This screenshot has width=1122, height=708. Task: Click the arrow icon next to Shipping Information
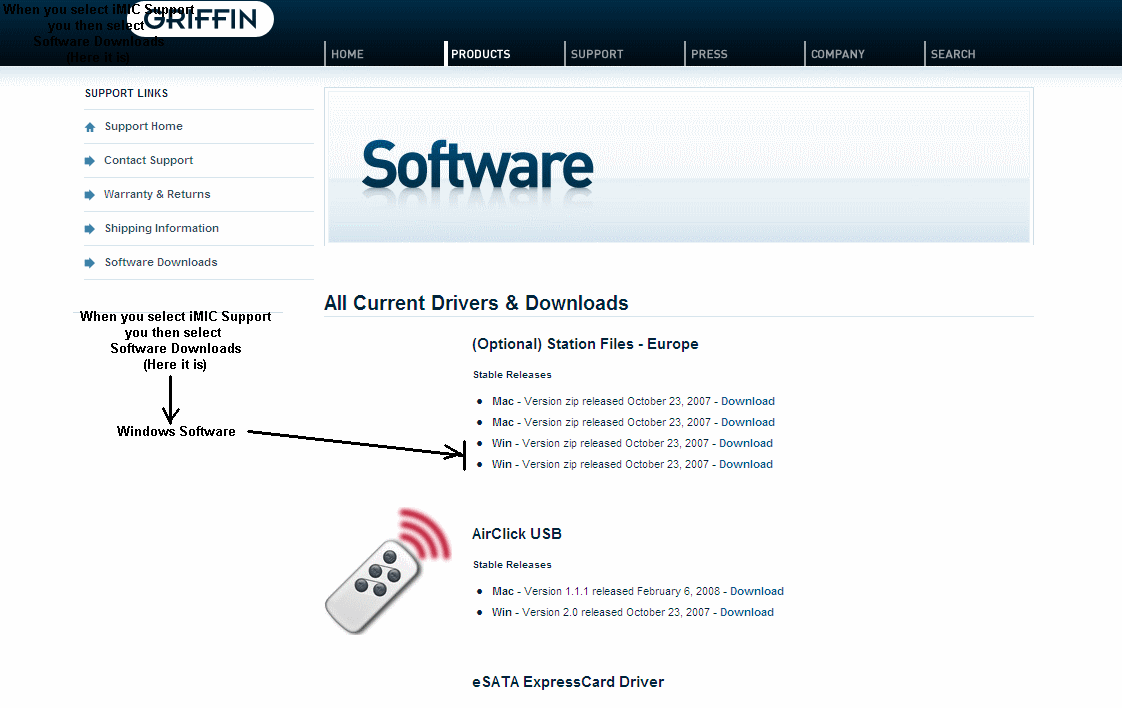(x=89, y=229)
